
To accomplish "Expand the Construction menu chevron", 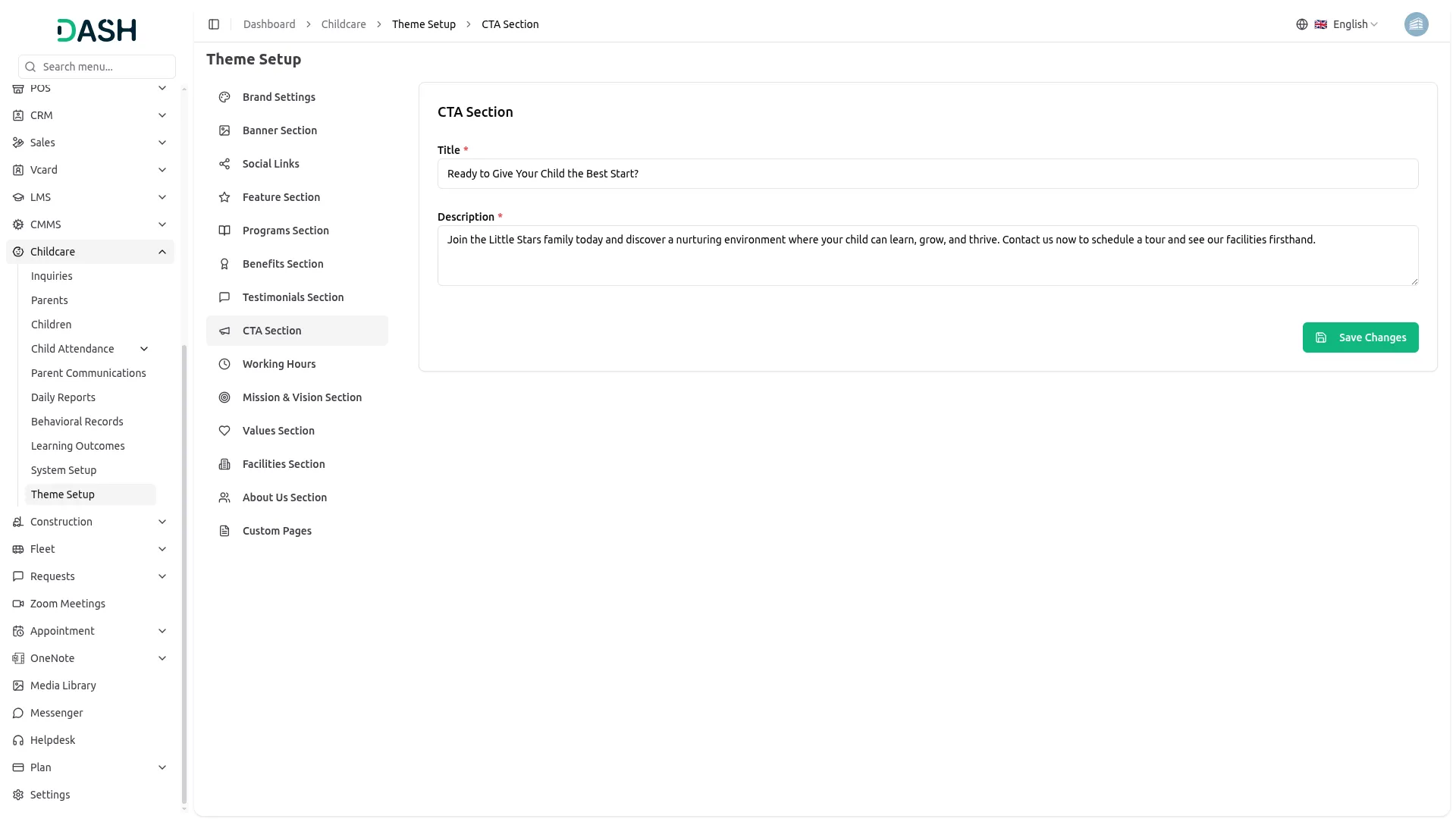I will [162, 522].
